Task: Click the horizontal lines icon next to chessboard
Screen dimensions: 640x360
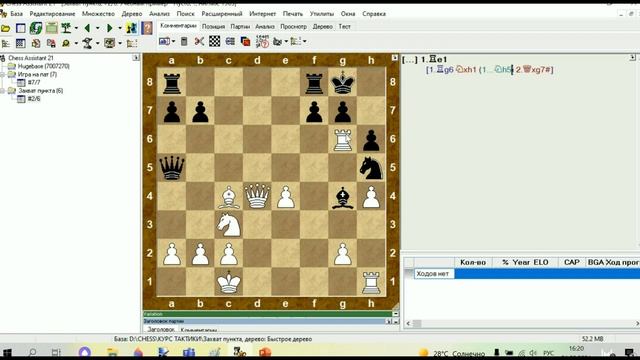Action: click(x=230, y=41)
